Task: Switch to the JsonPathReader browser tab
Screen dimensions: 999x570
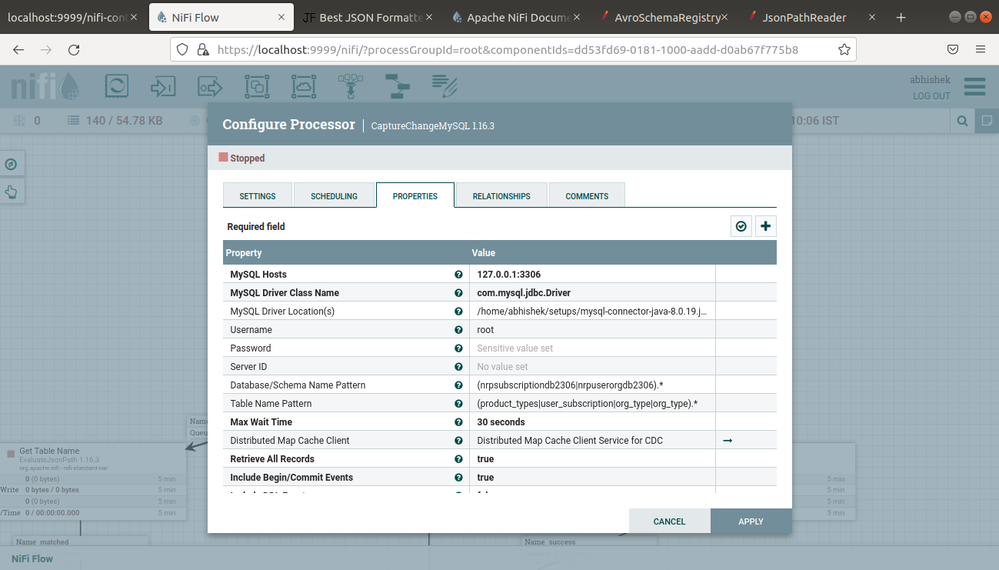Action: pyautogui.click(x=810, y=17)
